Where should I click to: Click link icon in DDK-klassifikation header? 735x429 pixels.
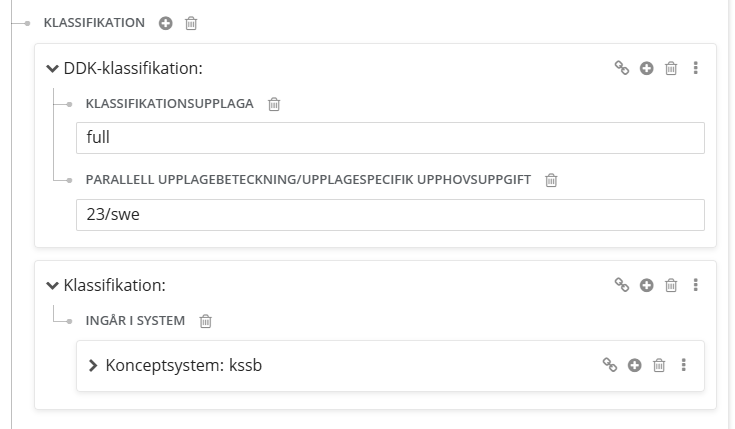coord(622,68)
